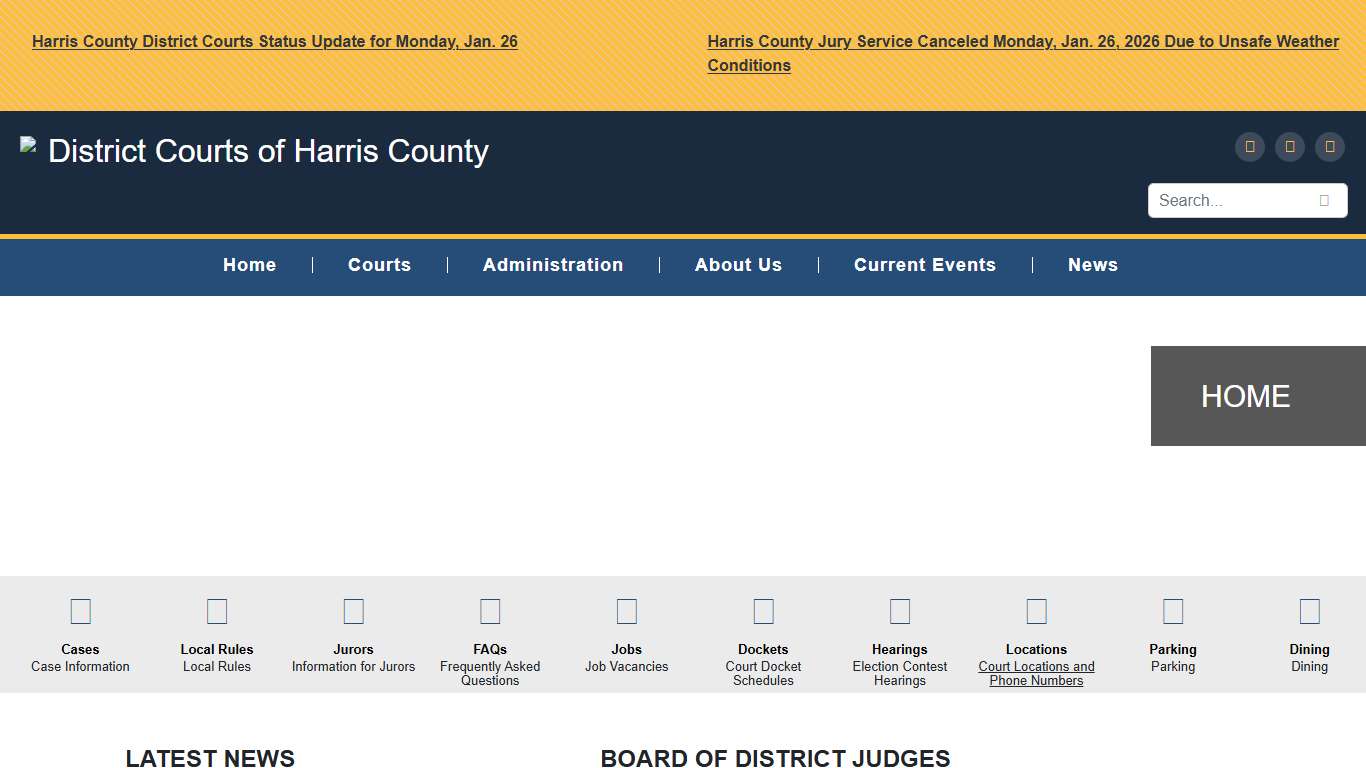Click the Jobs vacancies icon

[x=627, y=611]
